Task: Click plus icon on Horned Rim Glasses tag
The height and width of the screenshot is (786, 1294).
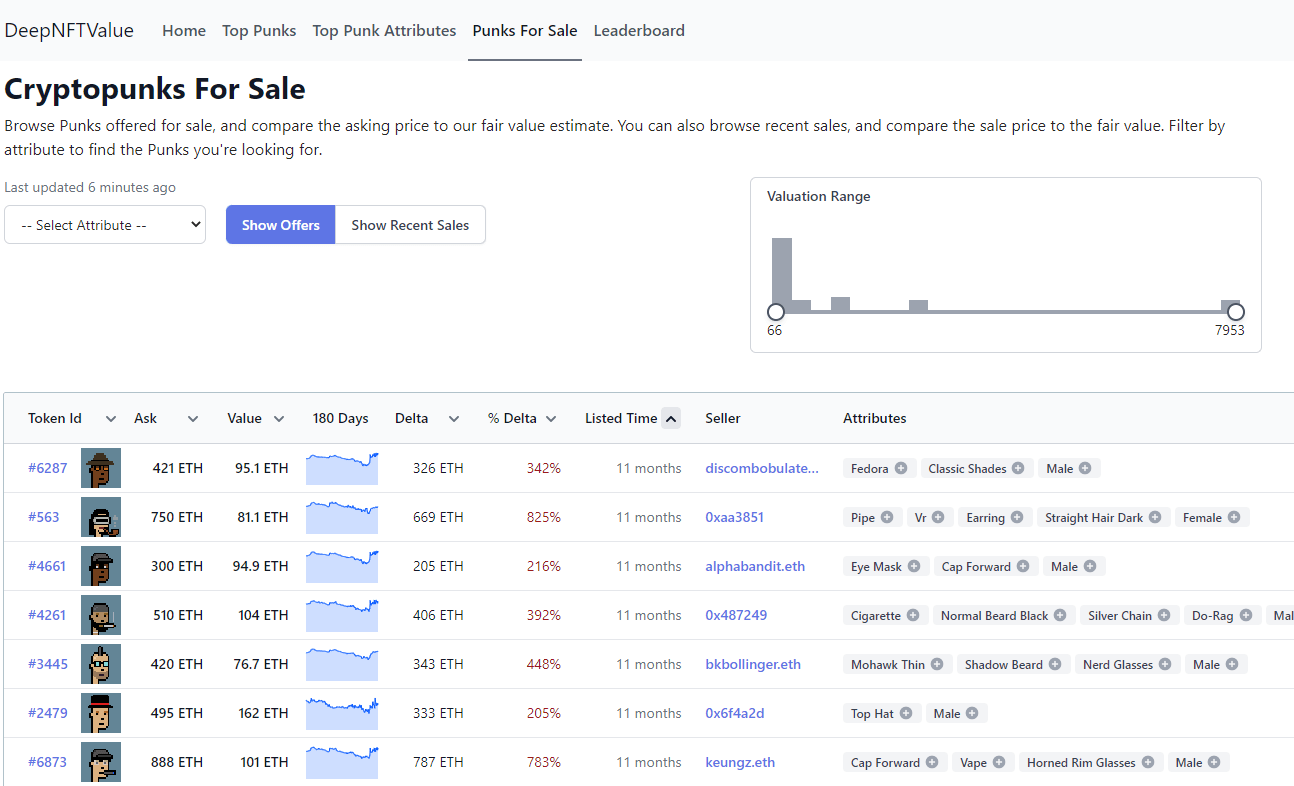Action: pos(1148,762)
